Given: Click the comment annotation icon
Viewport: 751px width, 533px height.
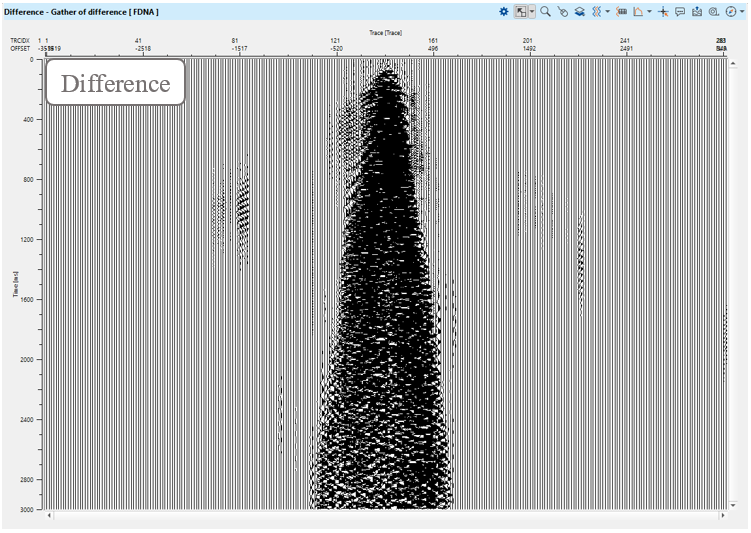Looking at the screenshot, I should pos(680,11).
